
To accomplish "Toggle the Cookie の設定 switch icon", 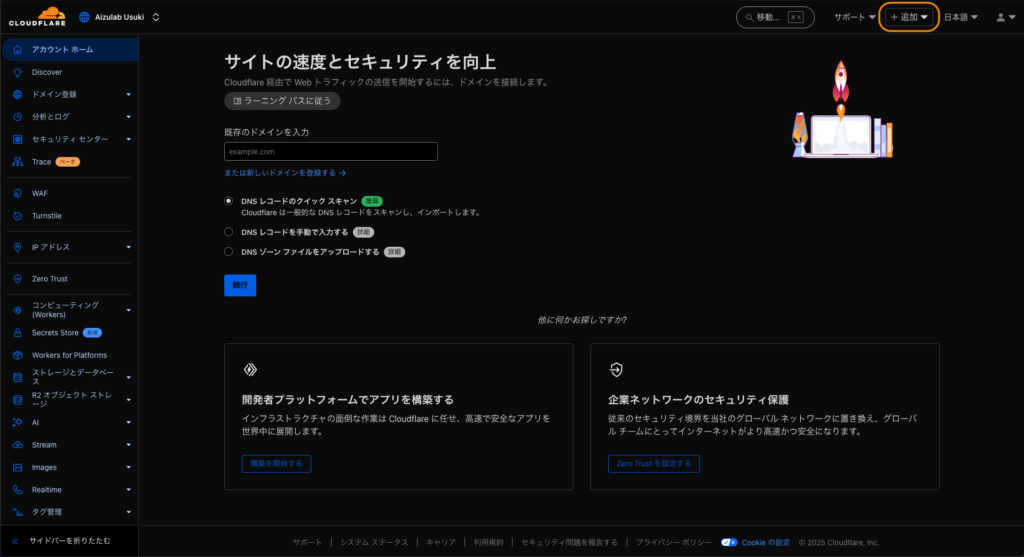I will pyautogui.click(x=729, y=543).
